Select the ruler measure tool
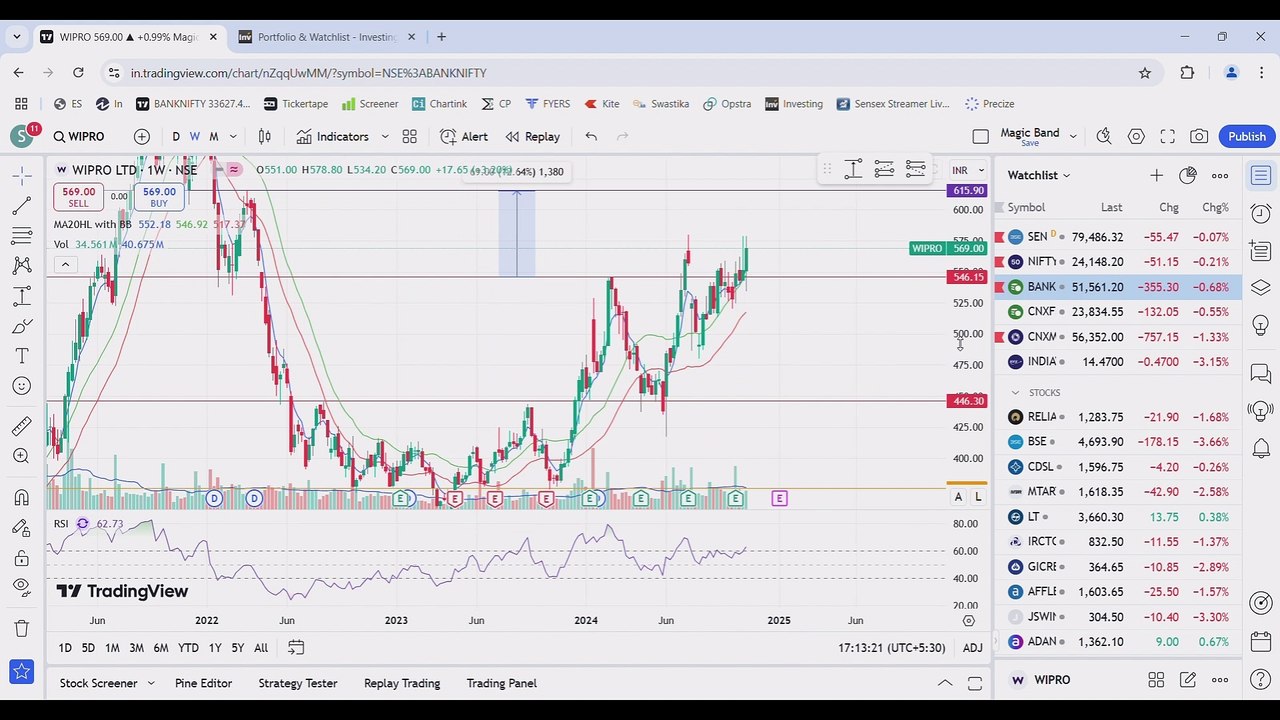Screen dimensions: 1280x720 click(x=21, y=426)
